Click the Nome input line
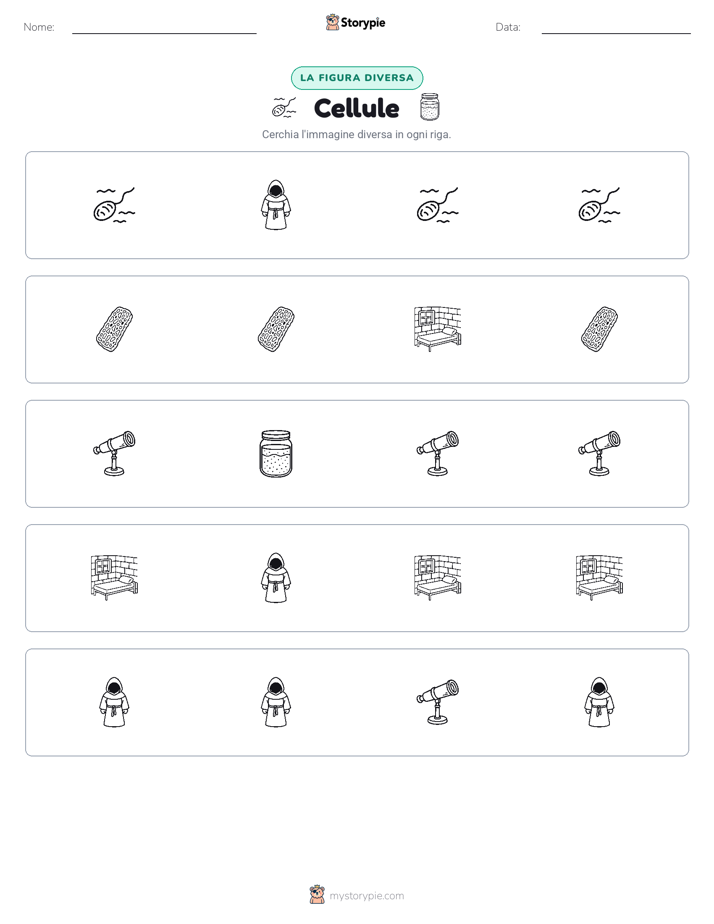Image resolution: width=714 pixels, height=924 pixels. [164, 29]
